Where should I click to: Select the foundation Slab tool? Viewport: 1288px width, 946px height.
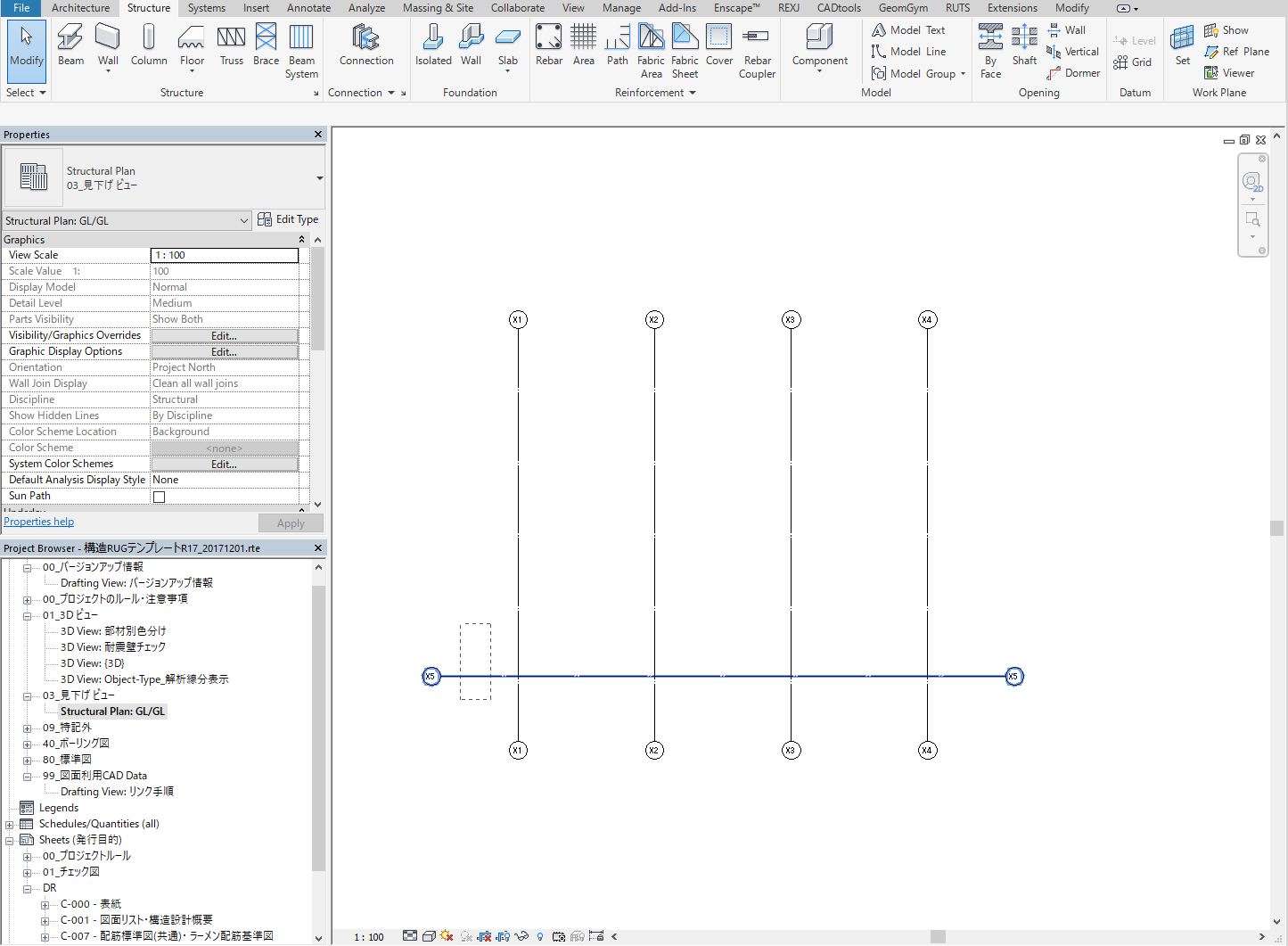(508, 45)
